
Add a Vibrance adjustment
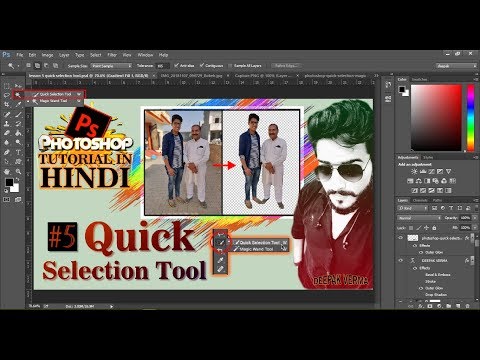(448, 171)
